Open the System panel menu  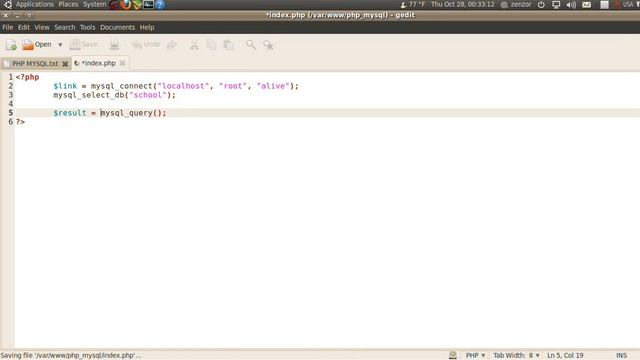coord(94,4)
